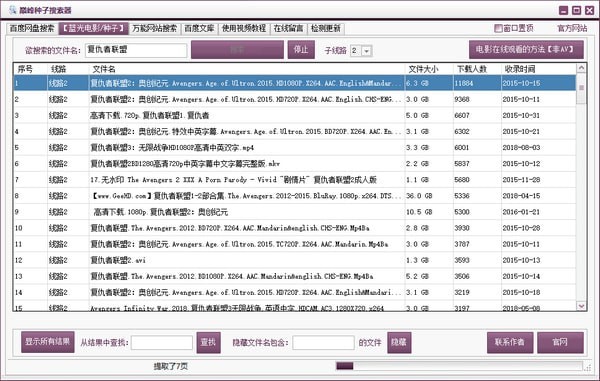600x381 pixels.
Task: Click scrollbar up arrow of results list
Action: coord(581,68)
